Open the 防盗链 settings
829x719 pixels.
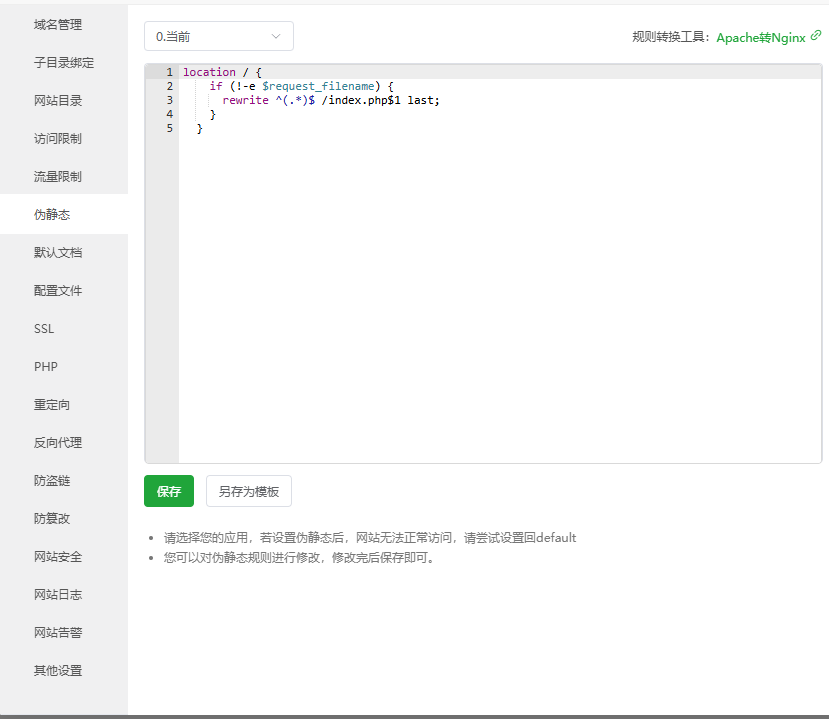pos(51,480)
